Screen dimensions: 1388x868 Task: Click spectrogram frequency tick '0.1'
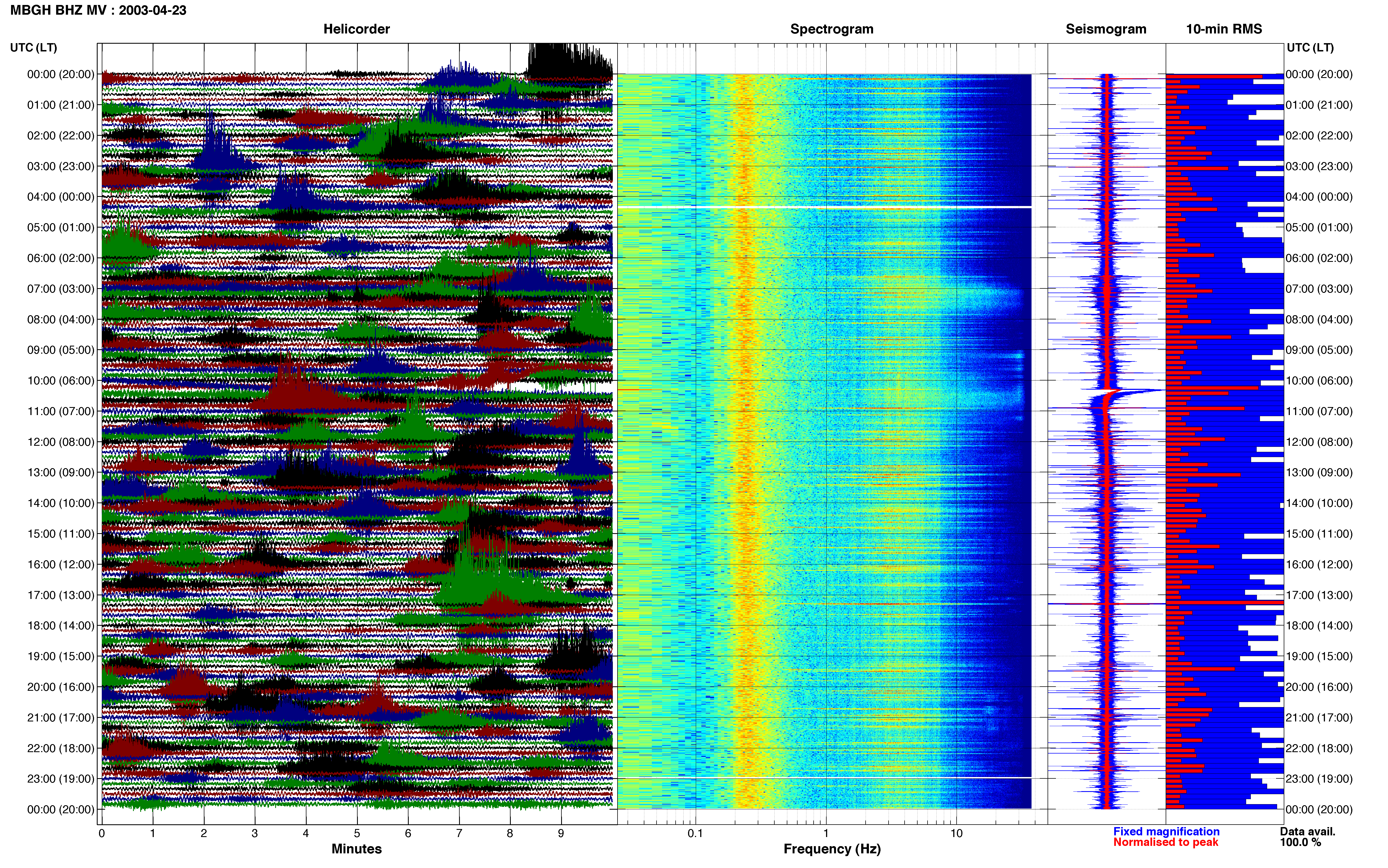[x=695, y=833]
